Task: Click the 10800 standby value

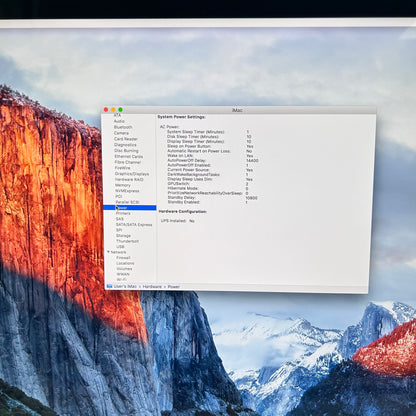Action: pos(251,198)
